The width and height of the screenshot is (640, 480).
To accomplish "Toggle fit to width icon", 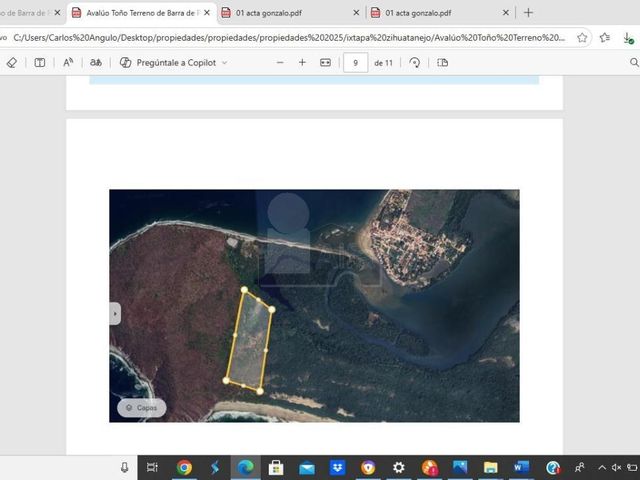I will (x=325, y=63).
